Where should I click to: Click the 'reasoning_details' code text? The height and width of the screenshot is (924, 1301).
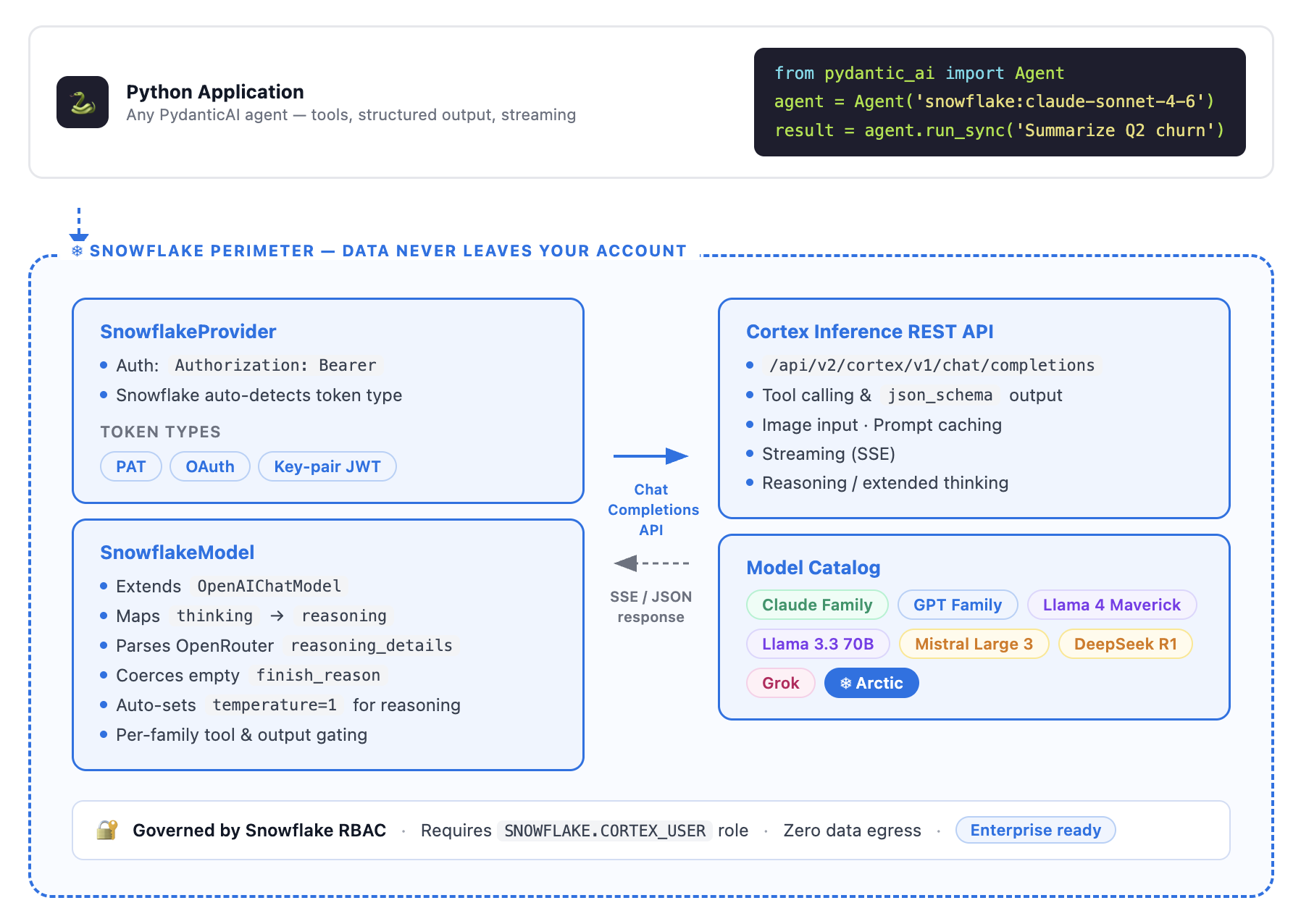372,646
